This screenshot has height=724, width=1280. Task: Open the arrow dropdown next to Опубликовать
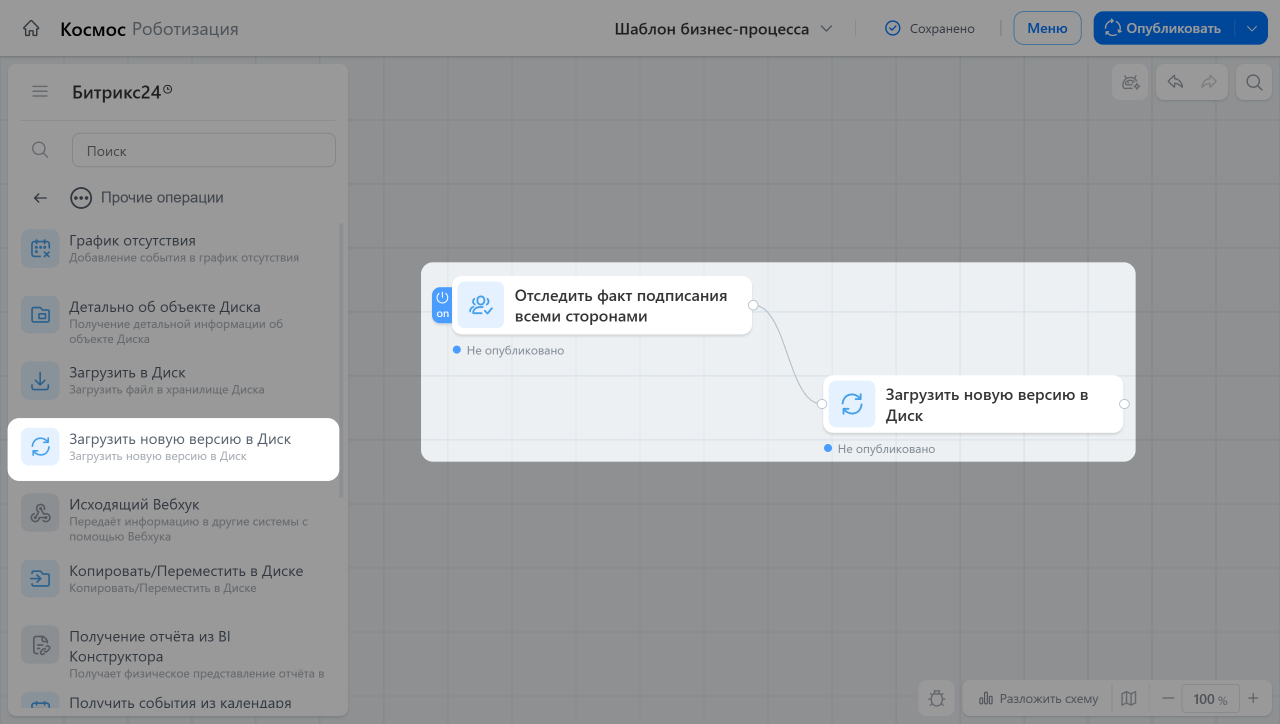1251,29
